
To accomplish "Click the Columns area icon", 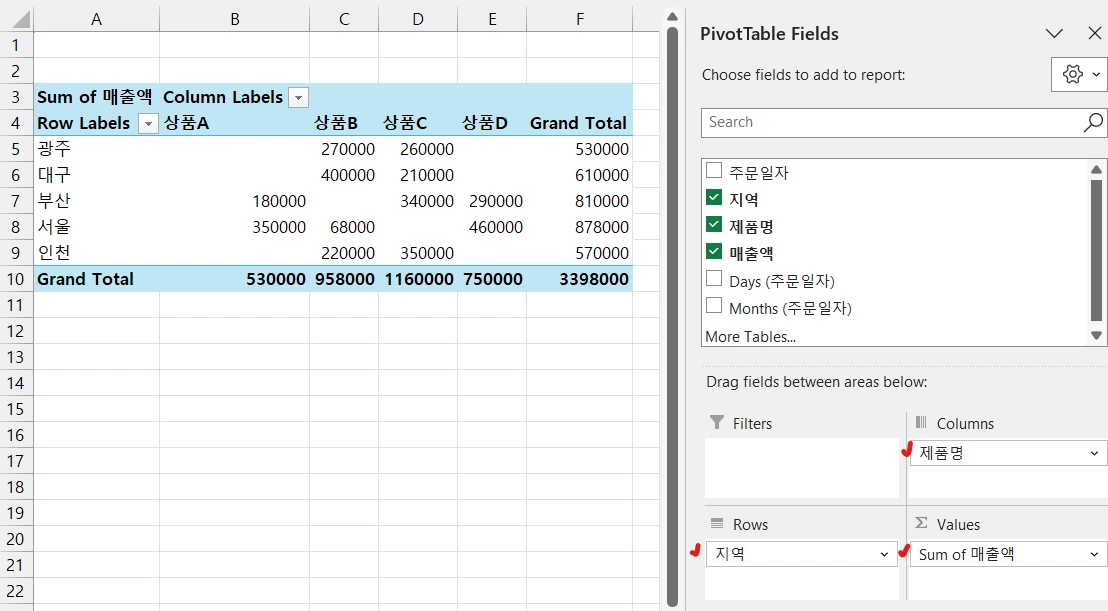I will point(921,422).
